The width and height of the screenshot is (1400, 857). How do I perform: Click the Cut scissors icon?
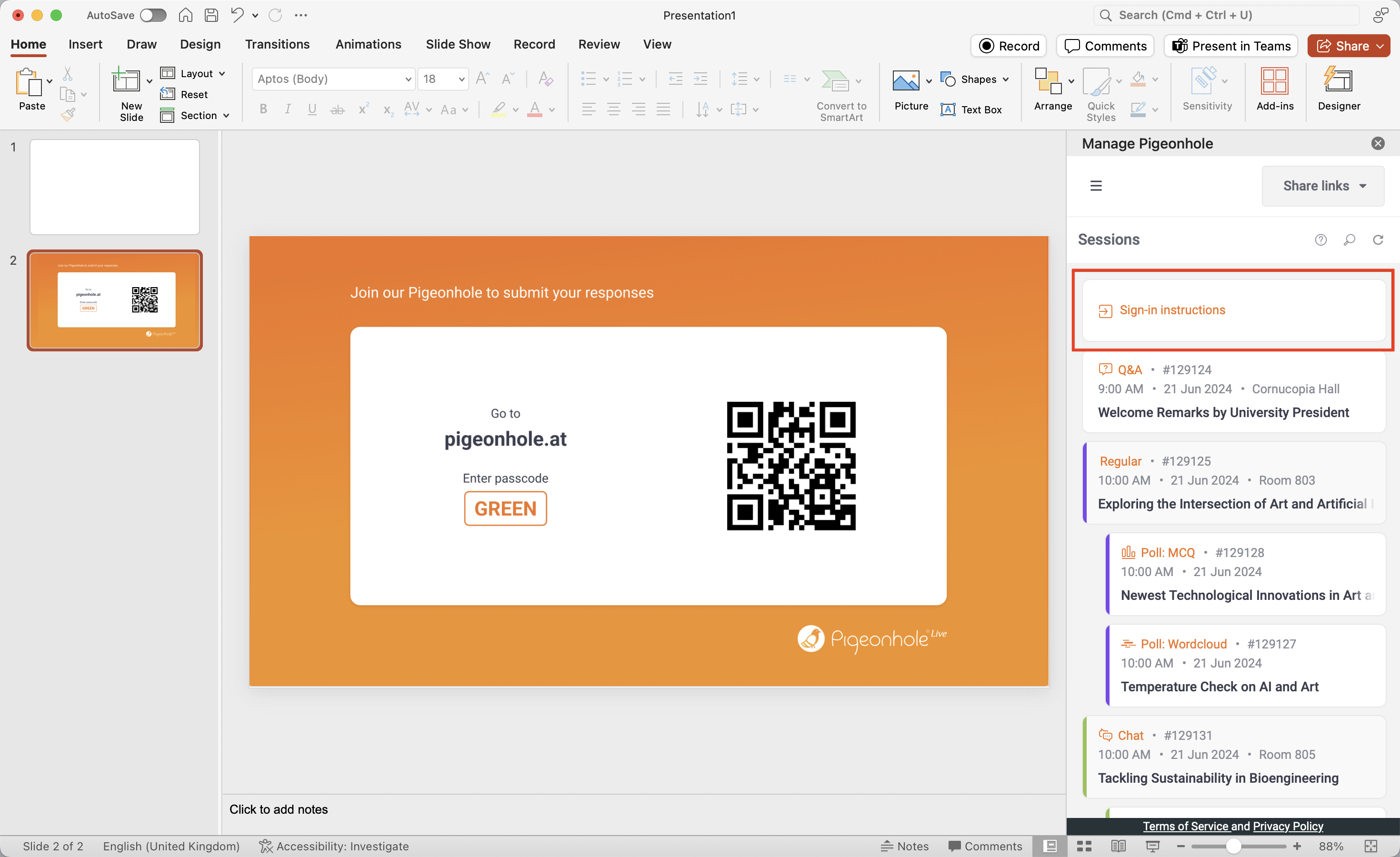[68, 74]
